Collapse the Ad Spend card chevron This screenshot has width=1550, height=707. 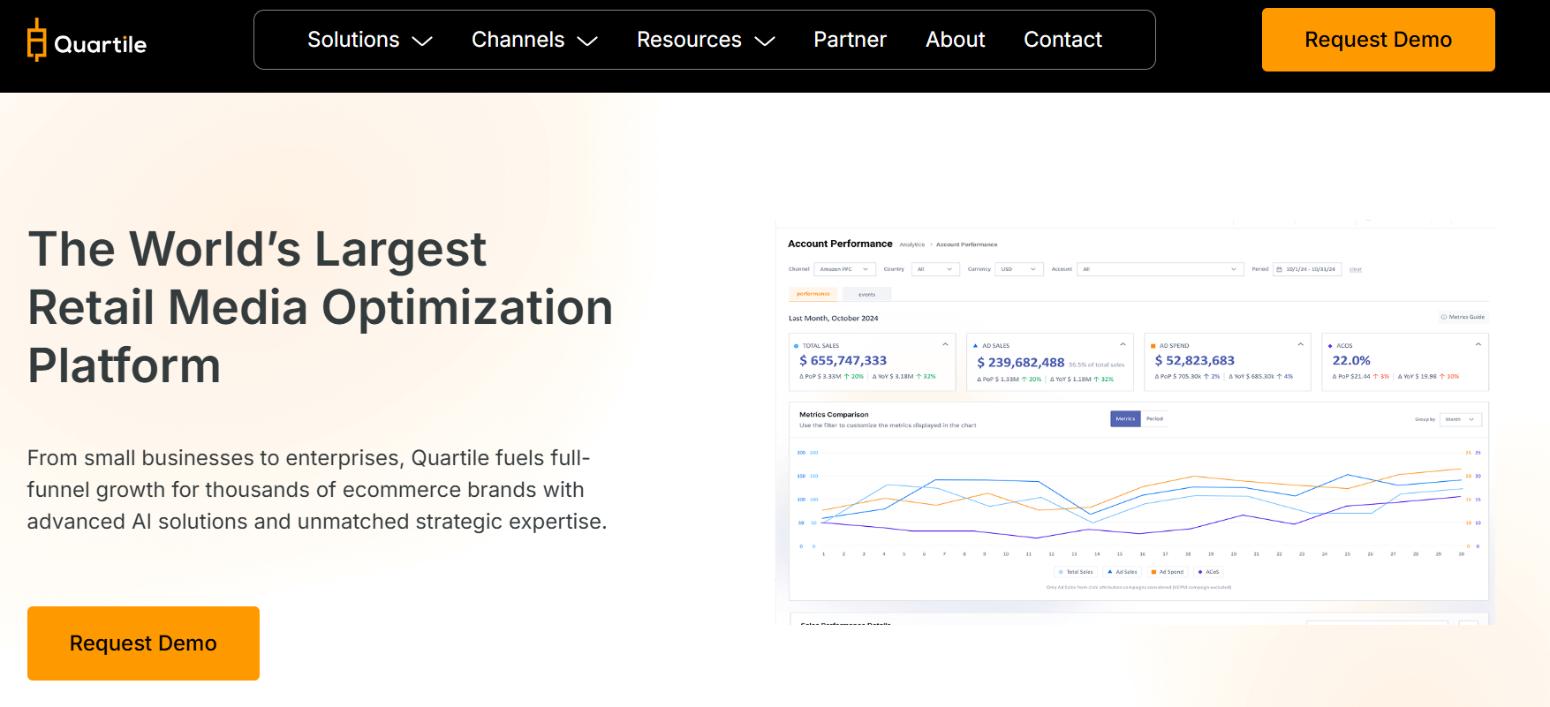point(1300,344)
